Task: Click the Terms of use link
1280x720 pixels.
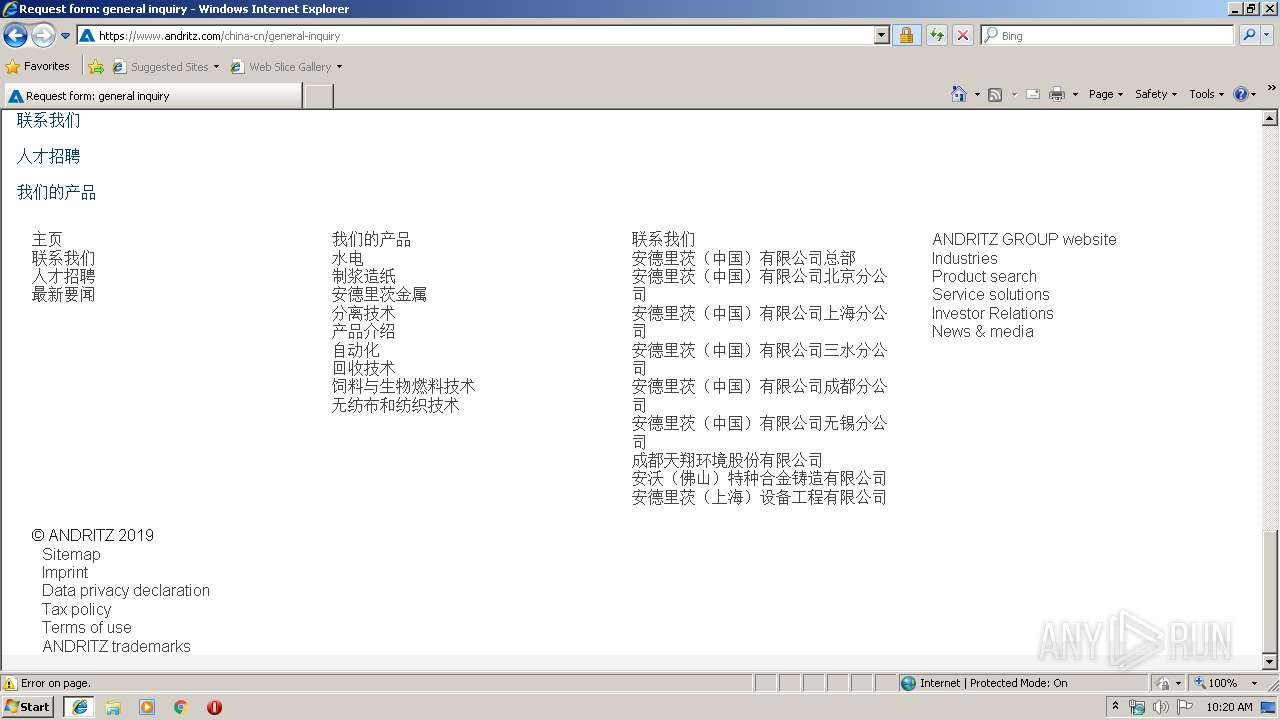Action: click(x=87, y=627)
